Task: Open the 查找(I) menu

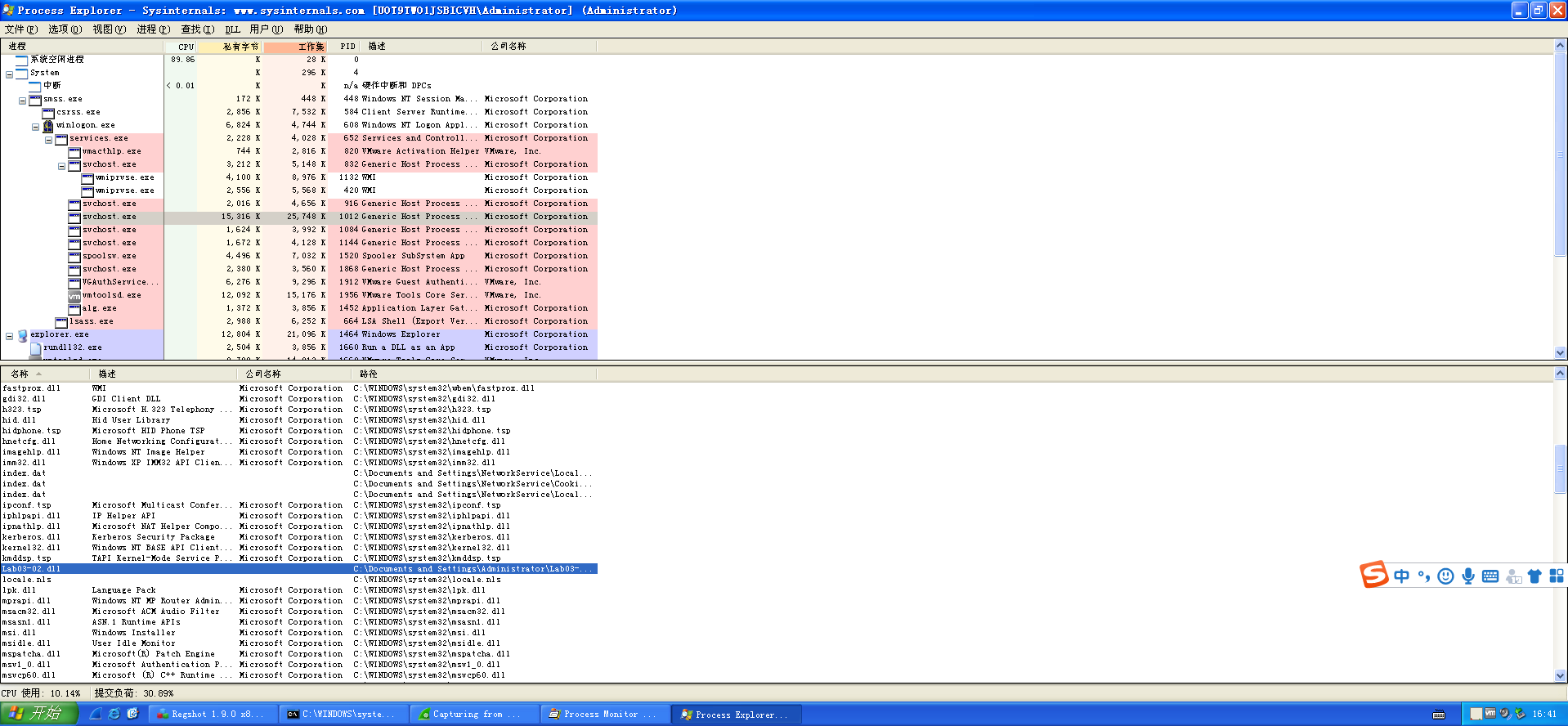Action: 198,29
